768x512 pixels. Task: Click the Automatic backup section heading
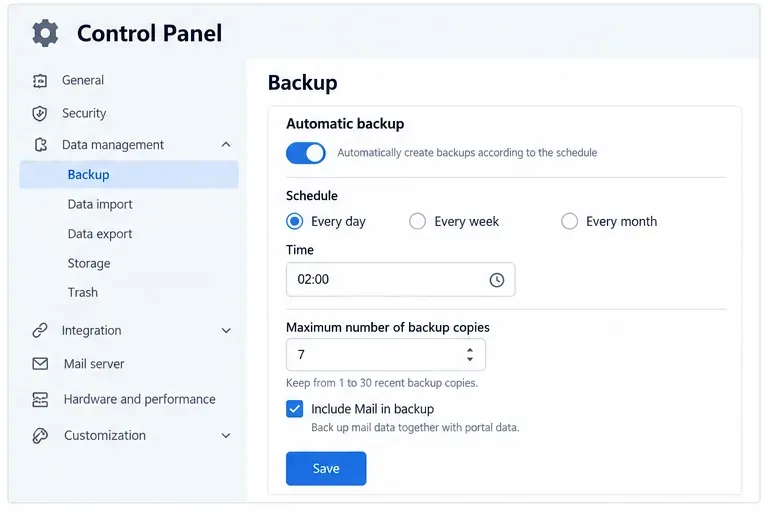click(345, 123)
